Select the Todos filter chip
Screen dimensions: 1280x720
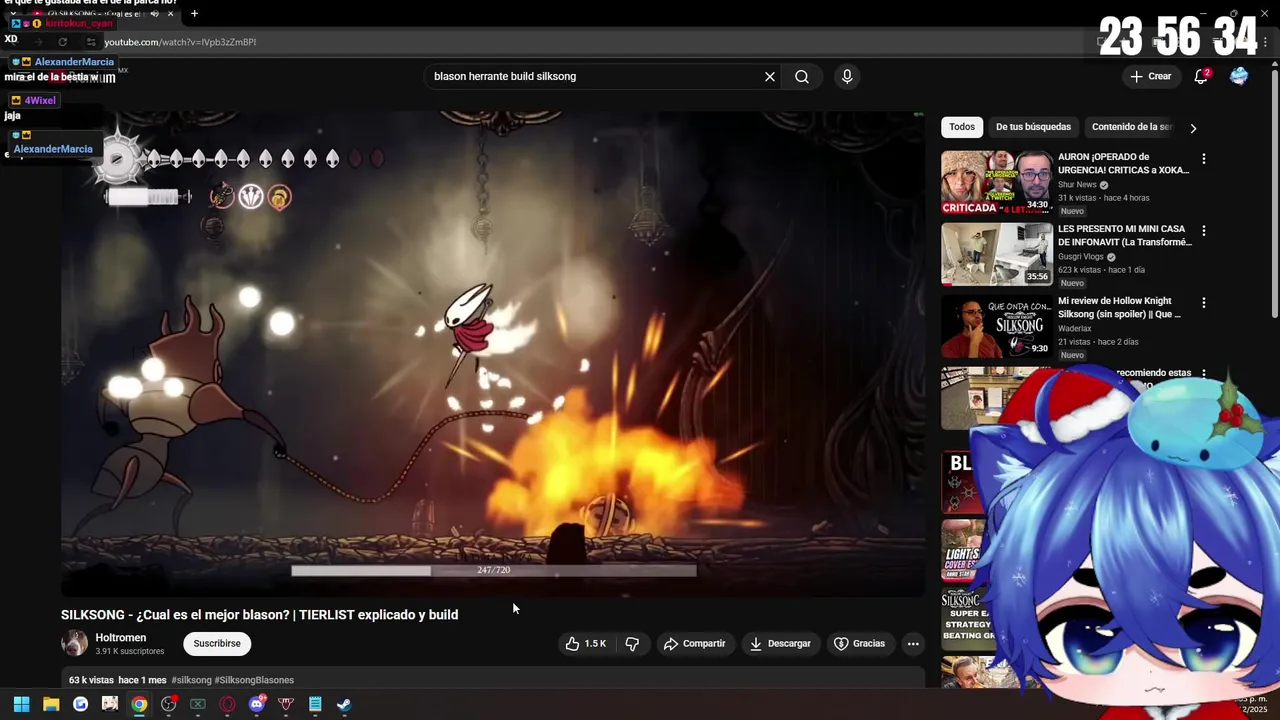(962, 127)
